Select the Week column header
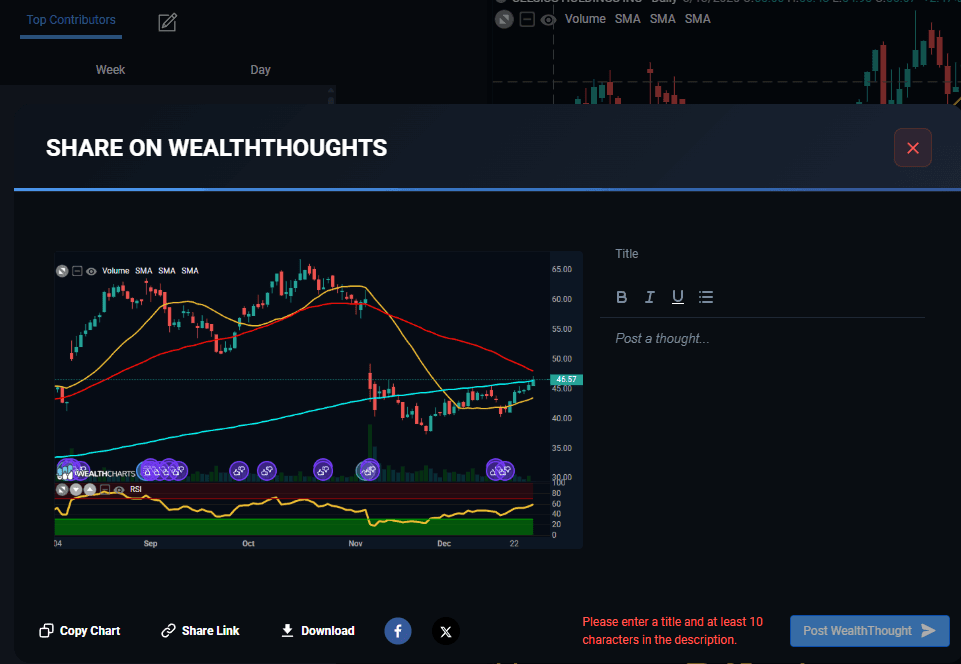The width and height of the screenshot is (961, 664). pyautogui.click(x=110, y=70)
